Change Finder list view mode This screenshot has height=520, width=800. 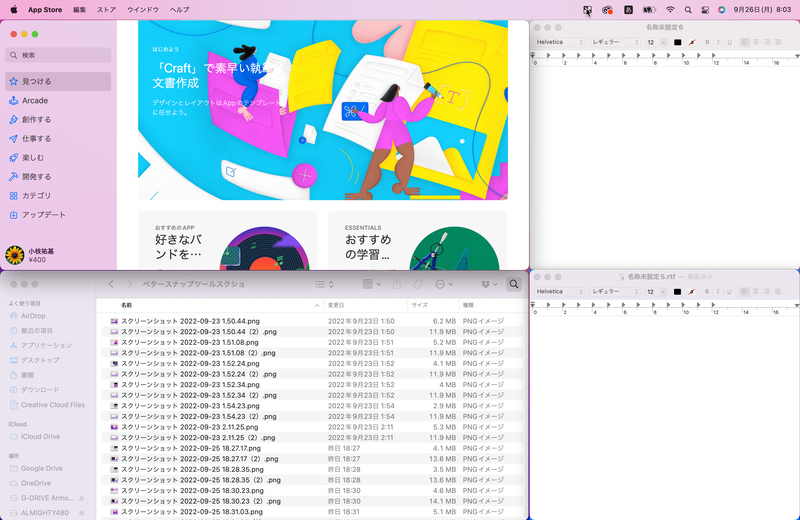coord(324,284)
